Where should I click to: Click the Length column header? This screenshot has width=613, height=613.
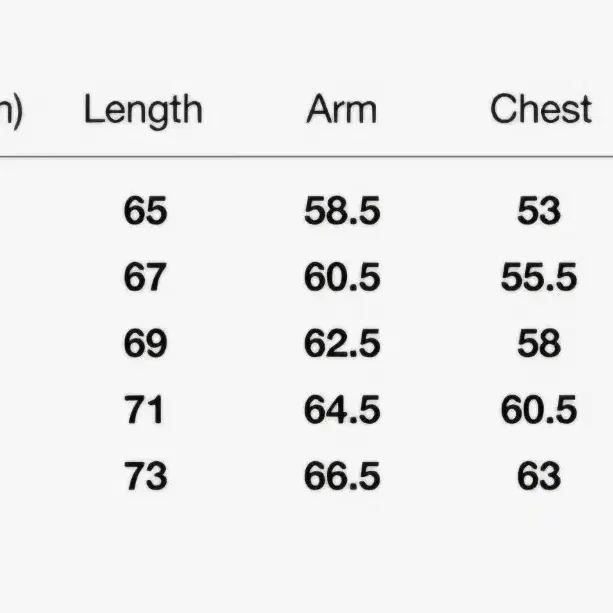pos(143,111)
